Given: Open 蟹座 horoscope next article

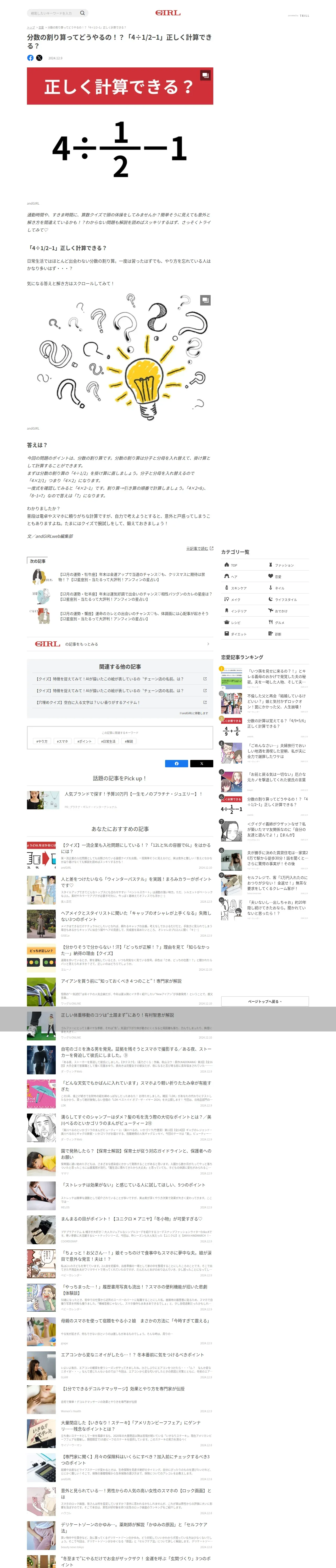Looking at the screenshot, I should point(120,616).
